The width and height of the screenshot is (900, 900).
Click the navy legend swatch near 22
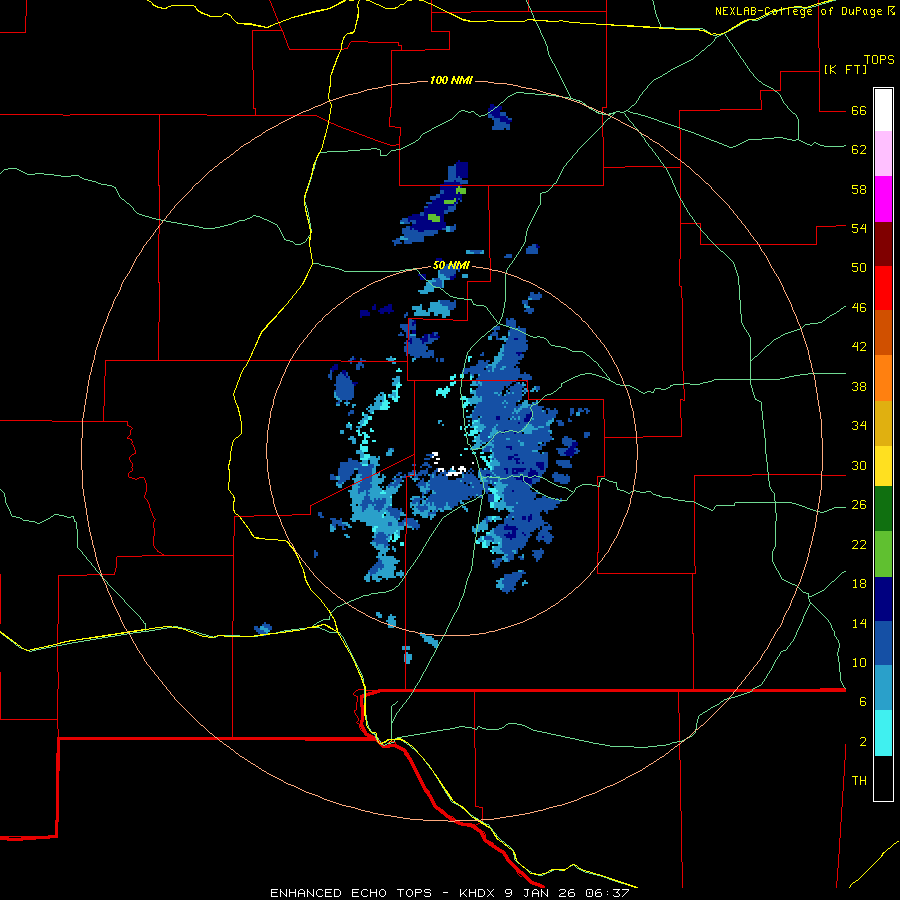click(x=883, y=599)
